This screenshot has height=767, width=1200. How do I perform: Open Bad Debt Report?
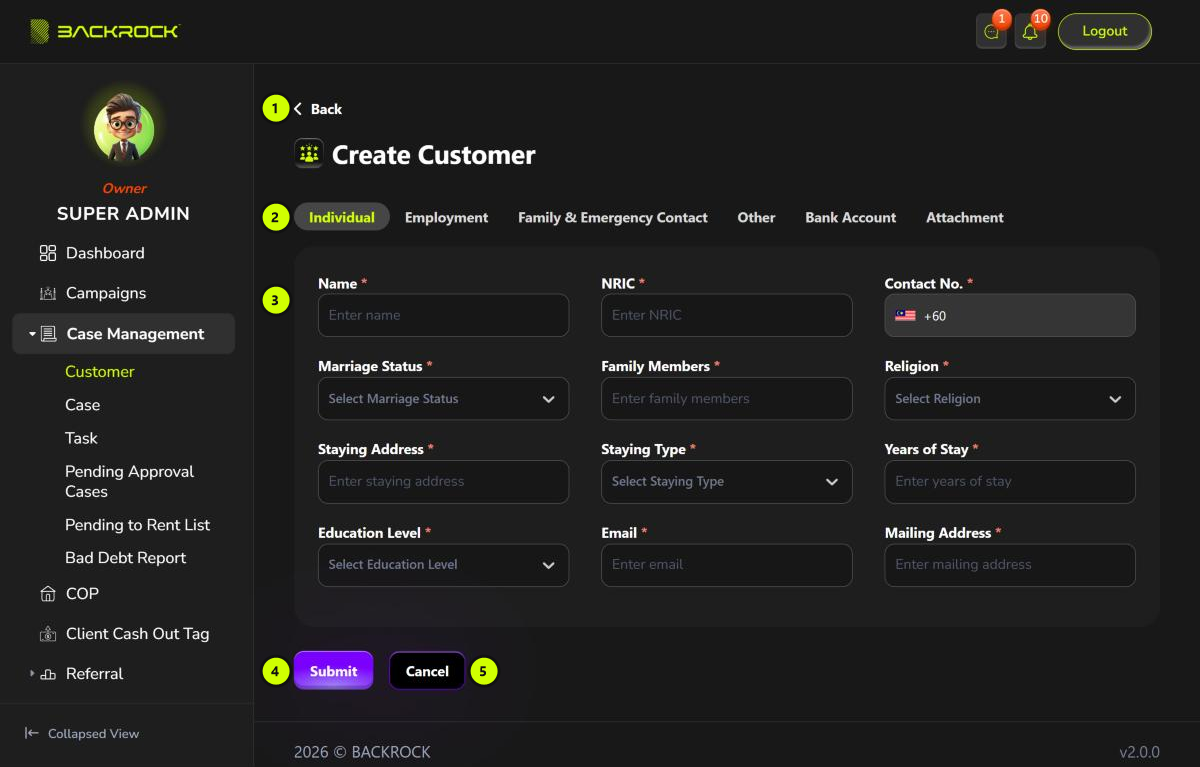[126, 558]
